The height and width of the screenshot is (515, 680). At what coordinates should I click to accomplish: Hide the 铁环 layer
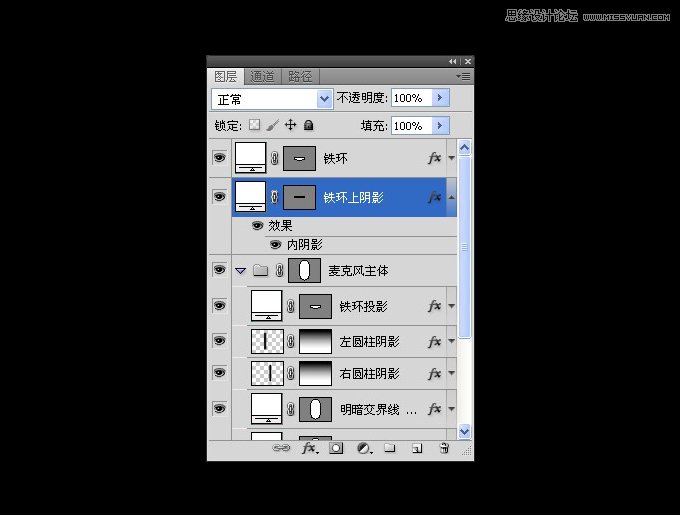(x=219, y=157)
